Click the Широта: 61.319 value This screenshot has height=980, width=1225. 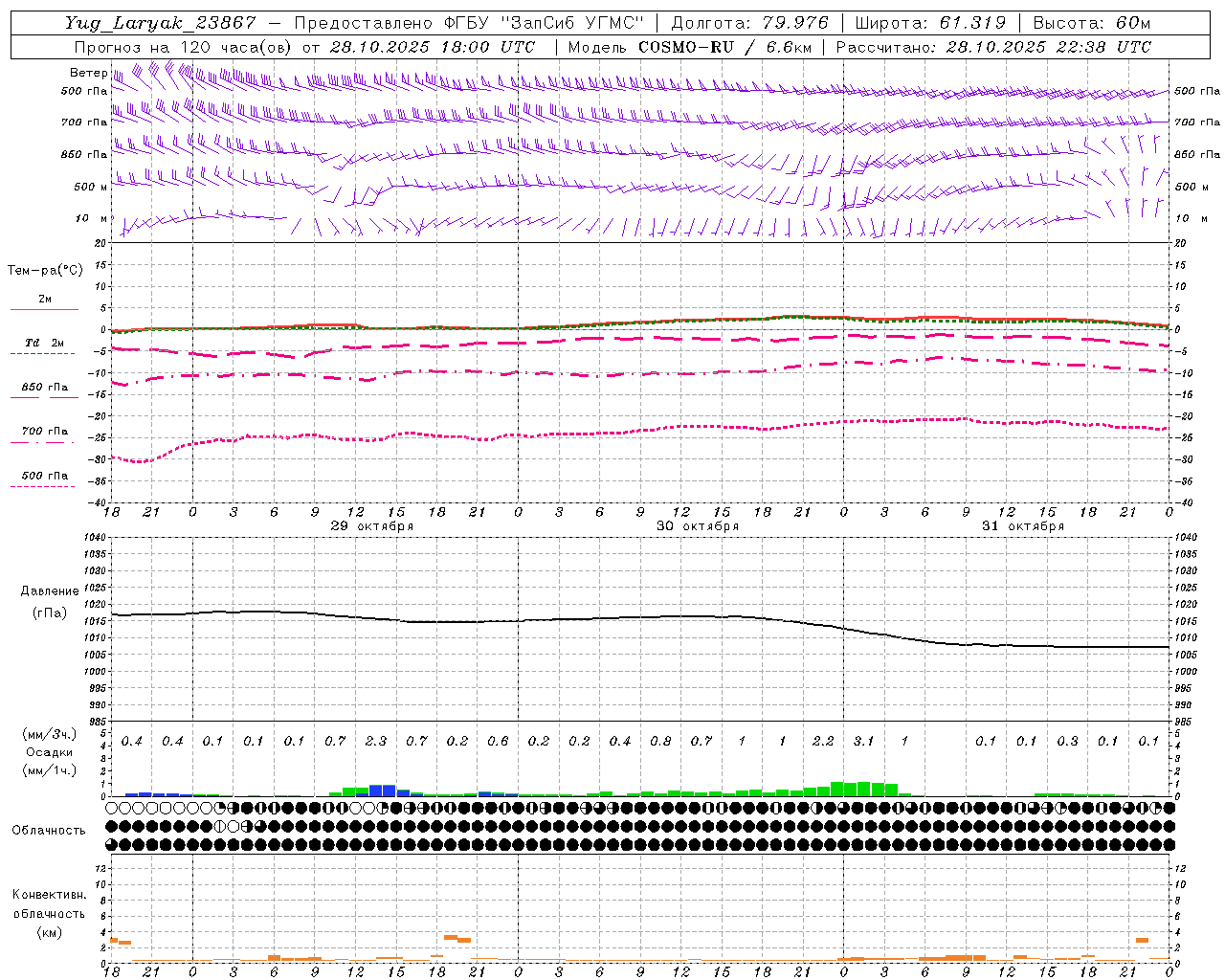pos(930,23)
